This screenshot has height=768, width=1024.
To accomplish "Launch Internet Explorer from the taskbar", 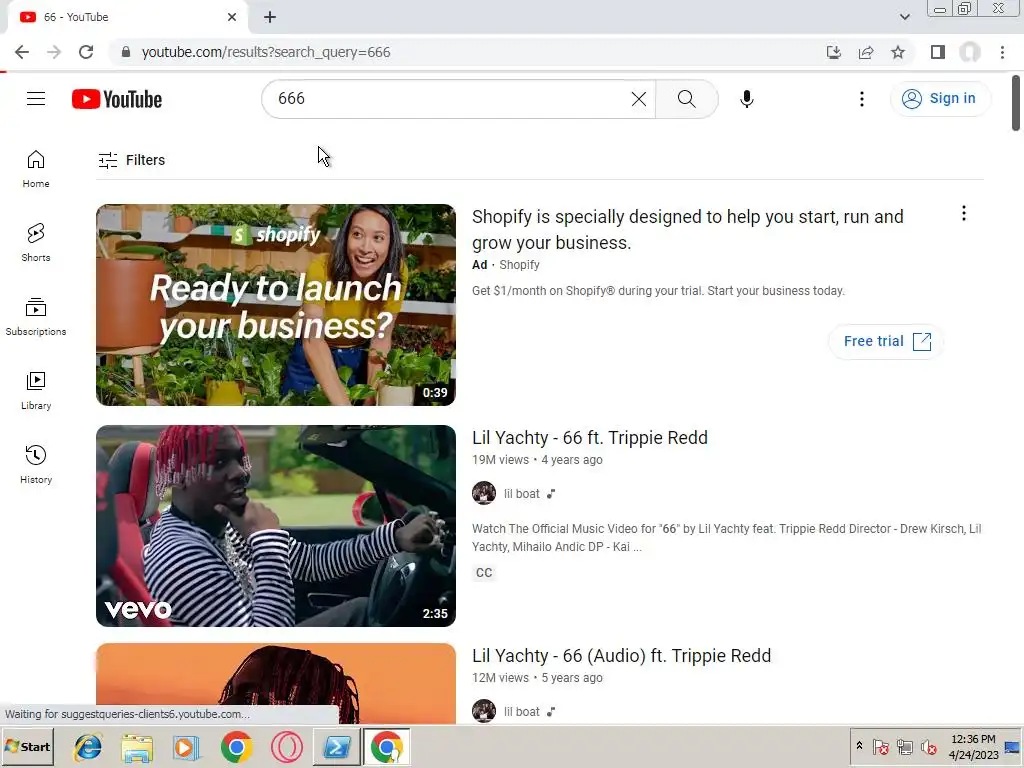I will tap(88, 747).
